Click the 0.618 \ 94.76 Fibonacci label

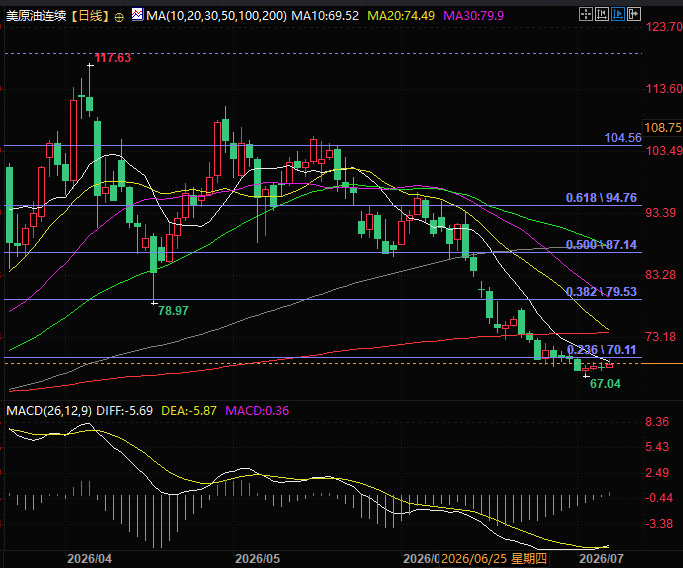[x=601, y=198]
